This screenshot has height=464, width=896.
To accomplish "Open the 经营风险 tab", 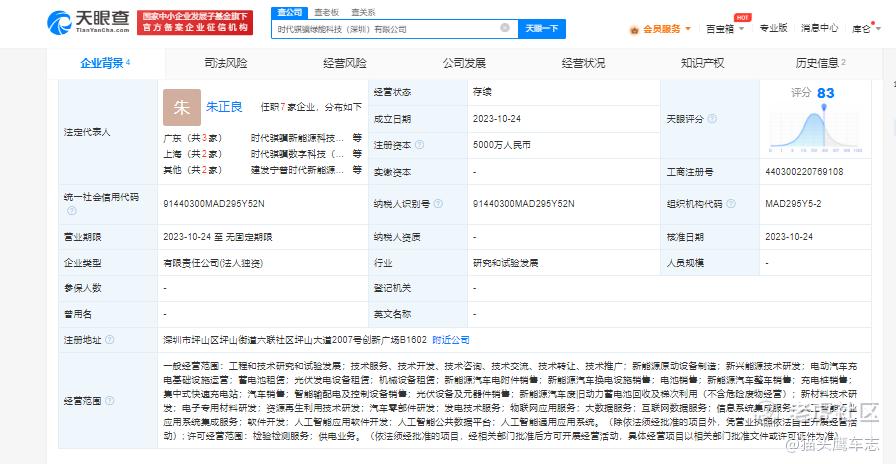I will pos(345,63).
